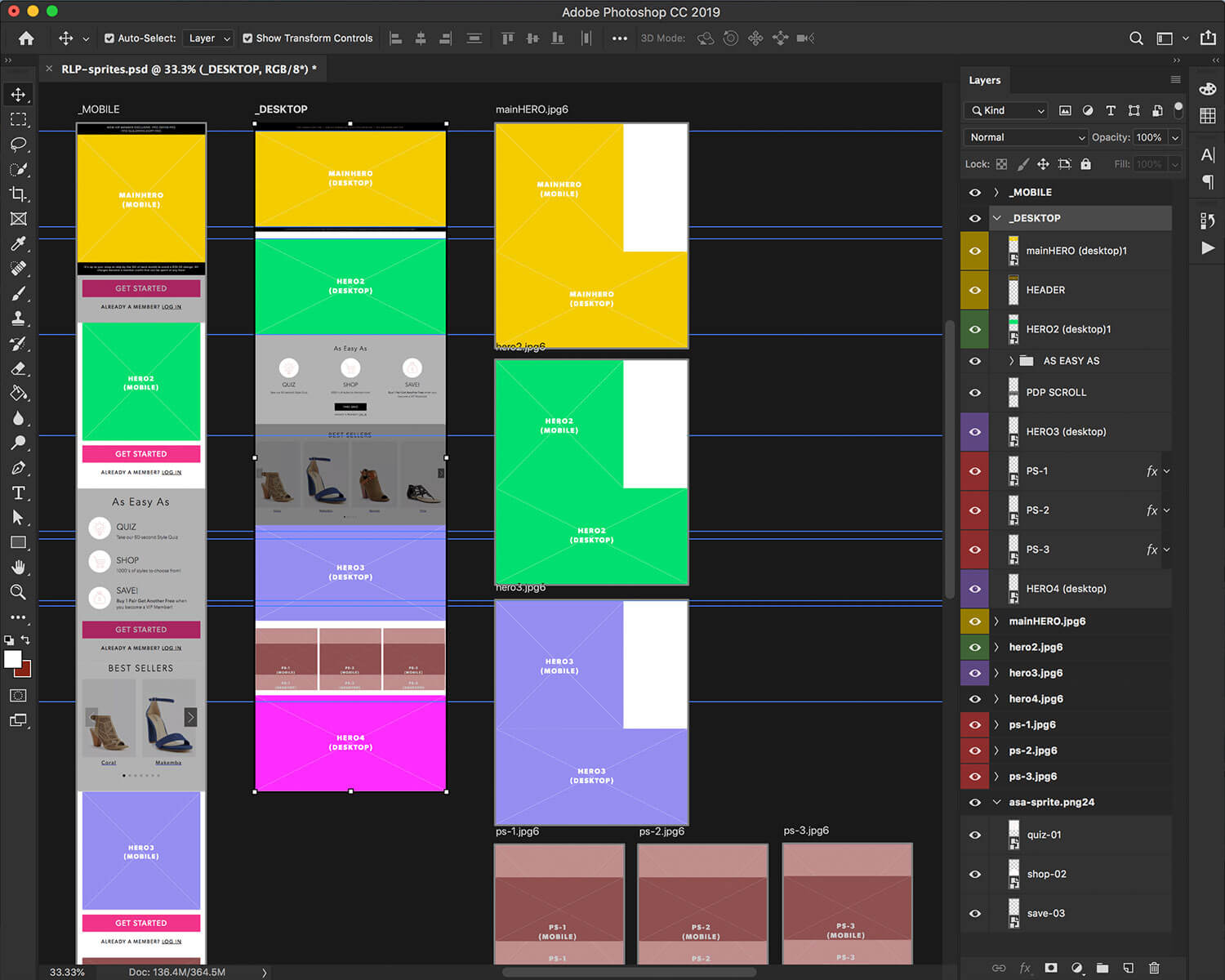Create a new group with folder icon
1225x980 pixels.
tap(1102, 968)
